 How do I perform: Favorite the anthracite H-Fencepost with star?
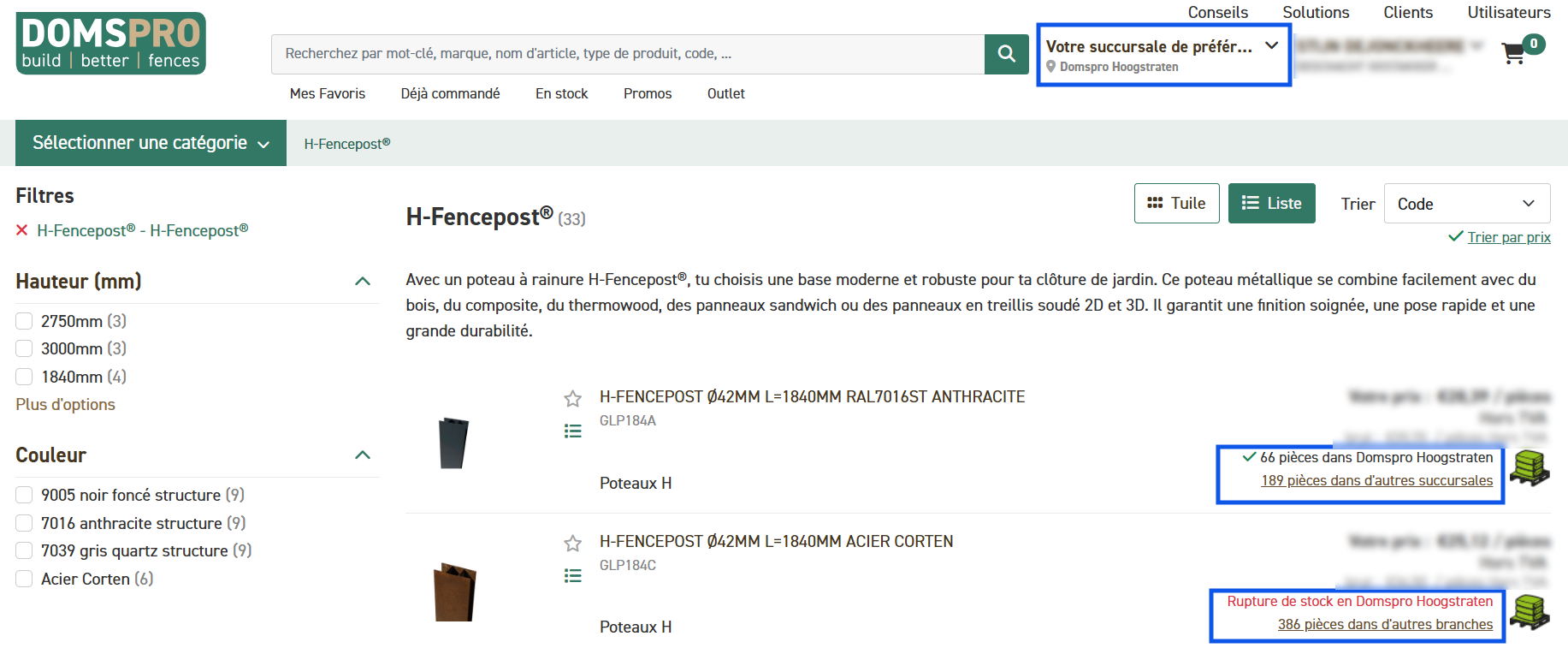tap(573, 398)
